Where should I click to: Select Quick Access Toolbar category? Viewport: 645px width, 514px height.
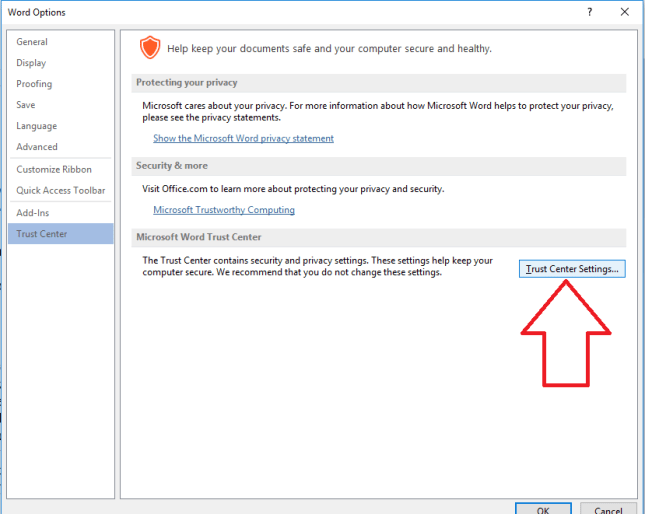(x=60, y=190)
